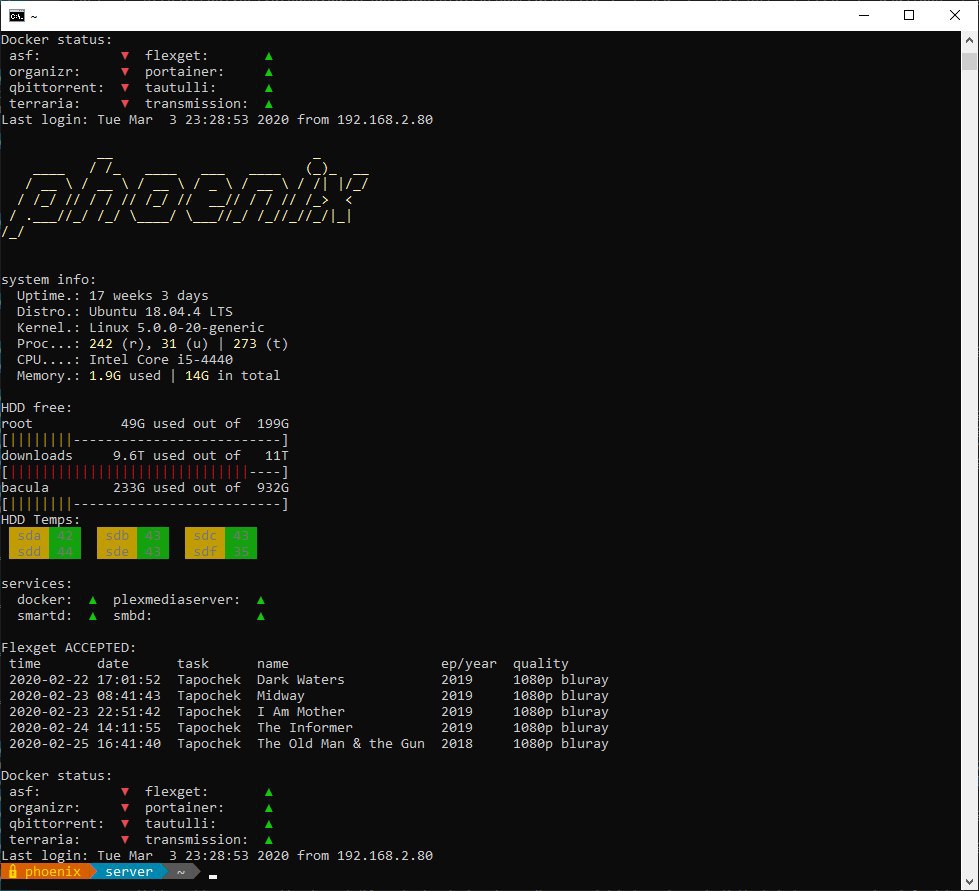979x891 pixels.
Task: Click the scrollbar down arrow
Action: click(x=969, y=881)
